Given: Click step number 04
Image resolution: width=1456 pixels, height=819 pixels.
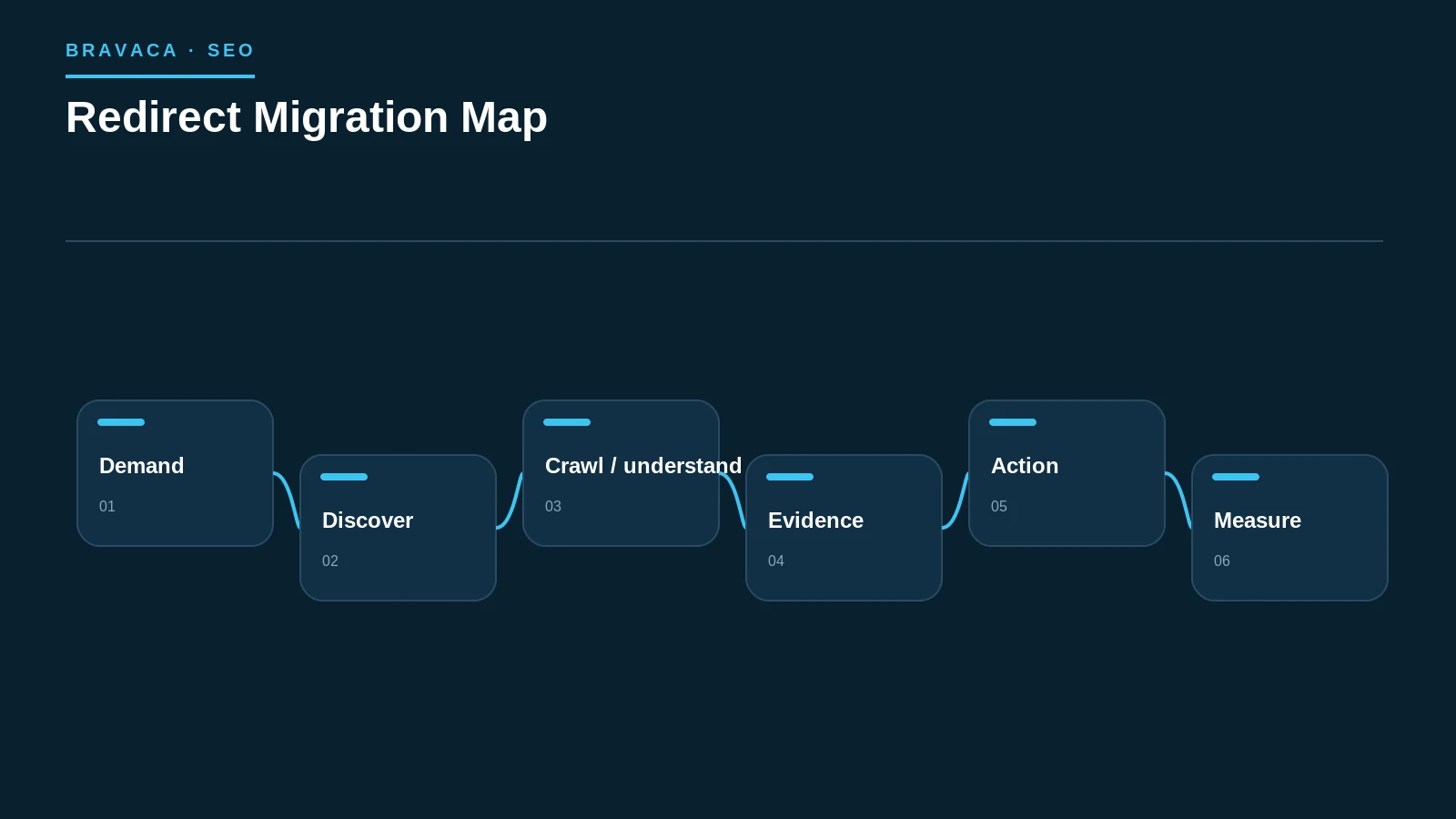Looking at the screenshot, I should pos(776,561).
